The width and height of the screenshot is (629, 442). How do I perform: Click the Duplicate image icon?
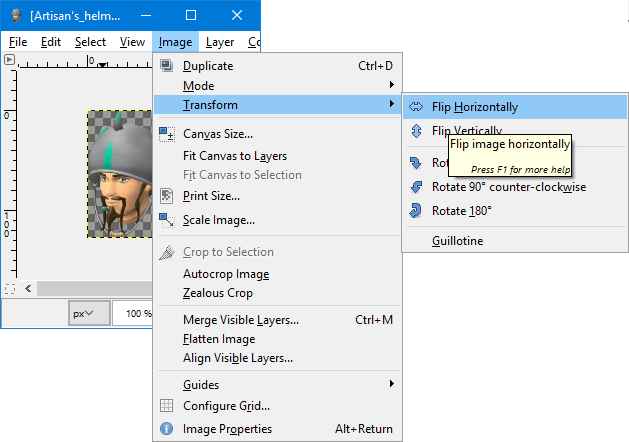tap(167, 66)
